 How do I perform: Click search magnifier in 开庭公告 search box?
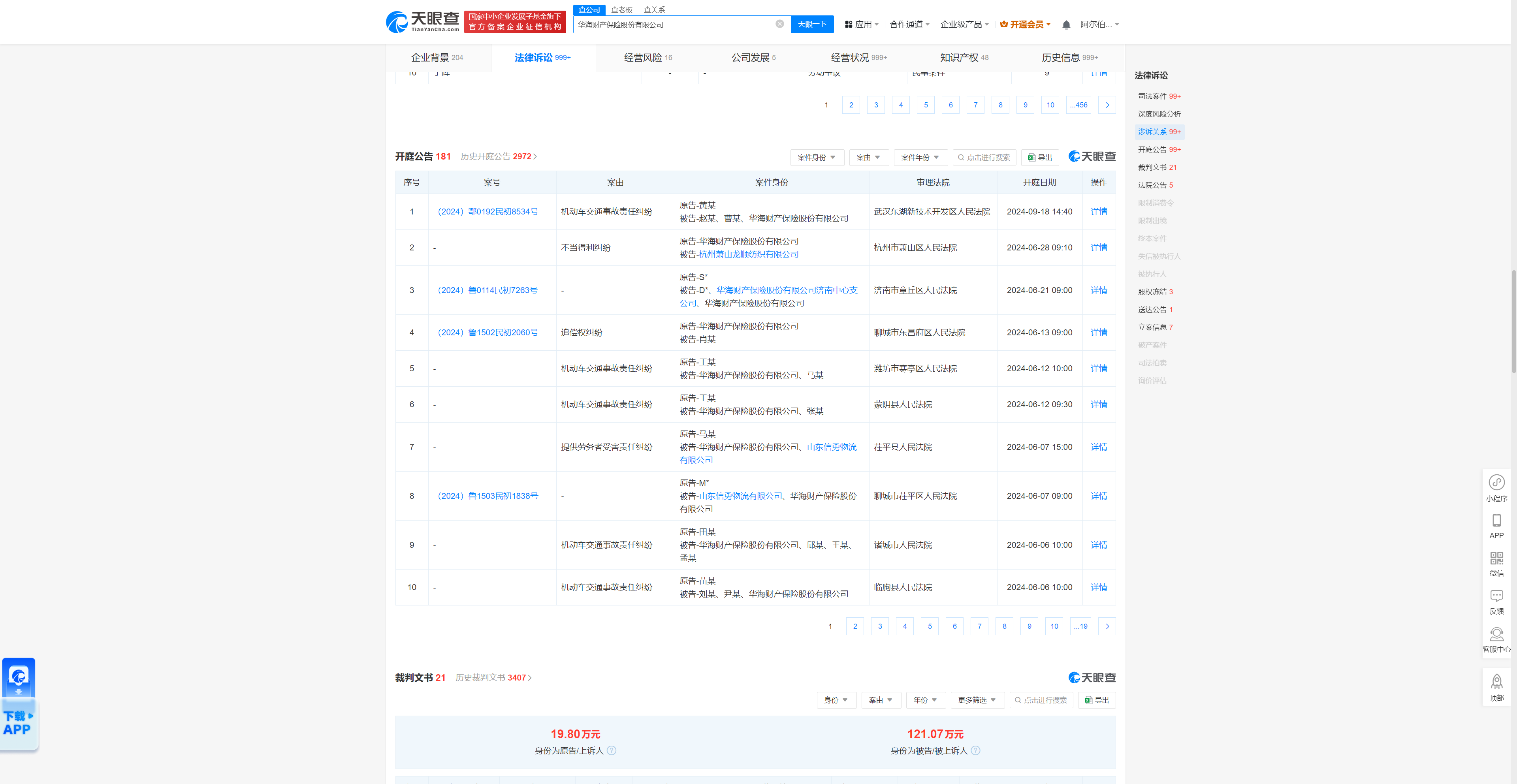click(960, 158)
